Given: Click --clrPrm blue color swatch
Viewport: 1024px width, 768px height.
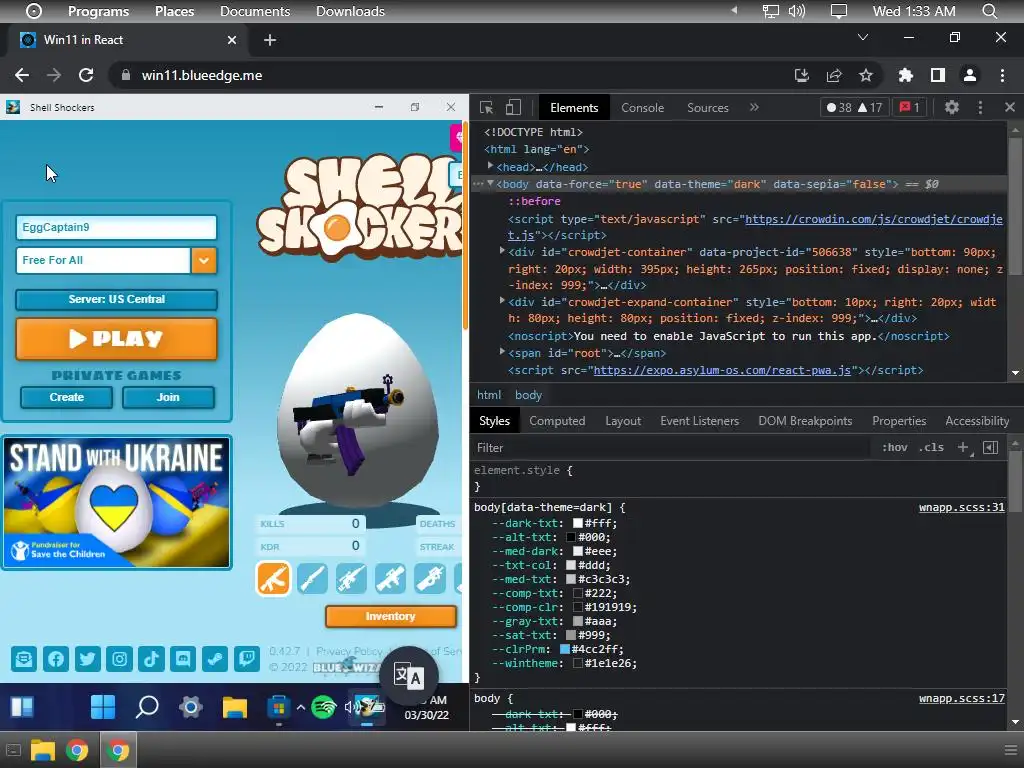Looking at the screenshot, I should click(565, 649).
